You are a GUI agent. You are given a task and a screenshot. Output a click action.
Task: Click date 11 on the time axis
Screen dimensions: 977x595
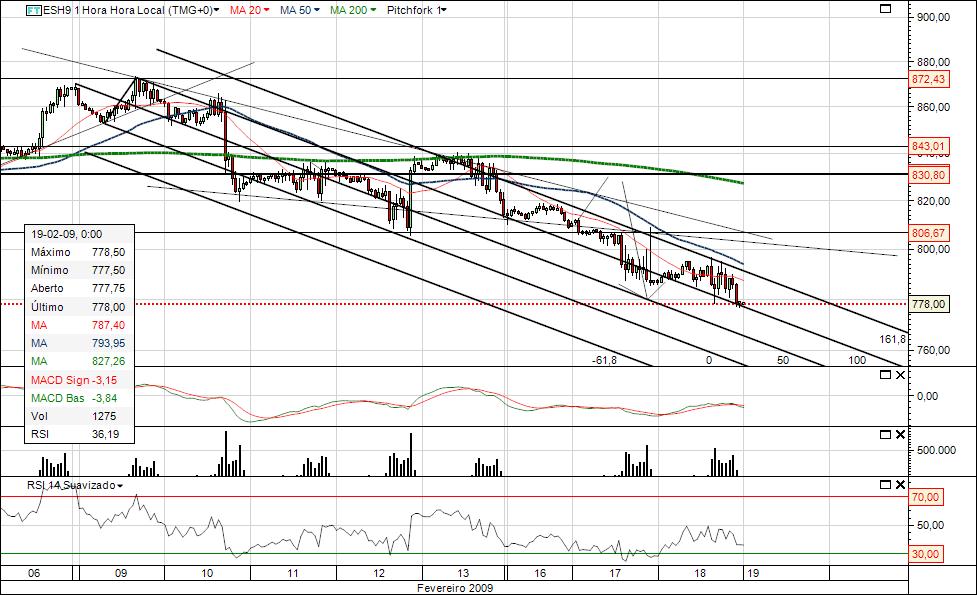293,573
